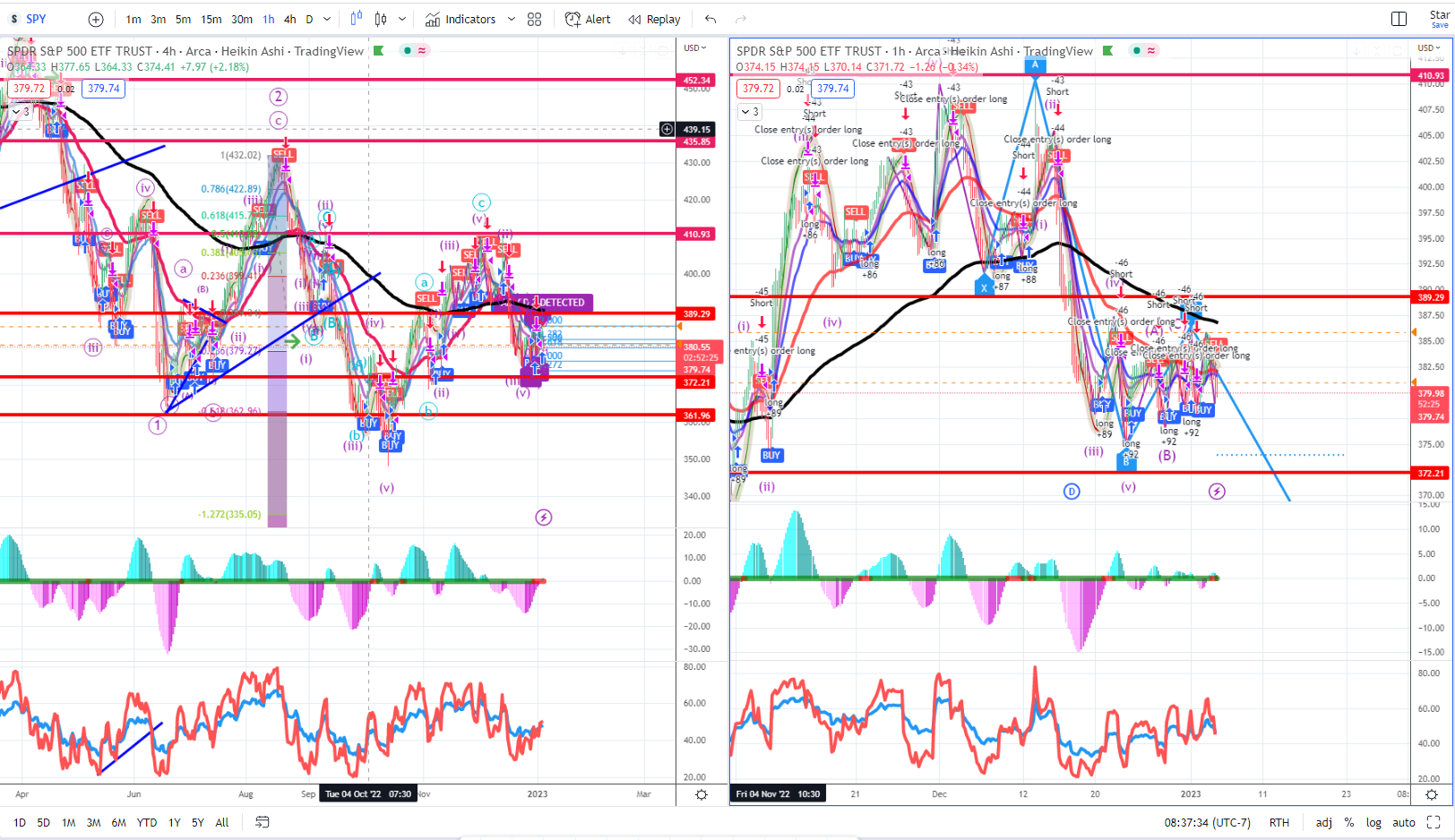Click the 379.74 buy price on 4h chart
This screenshot has height=840, width=1455.
coord(104,88)
